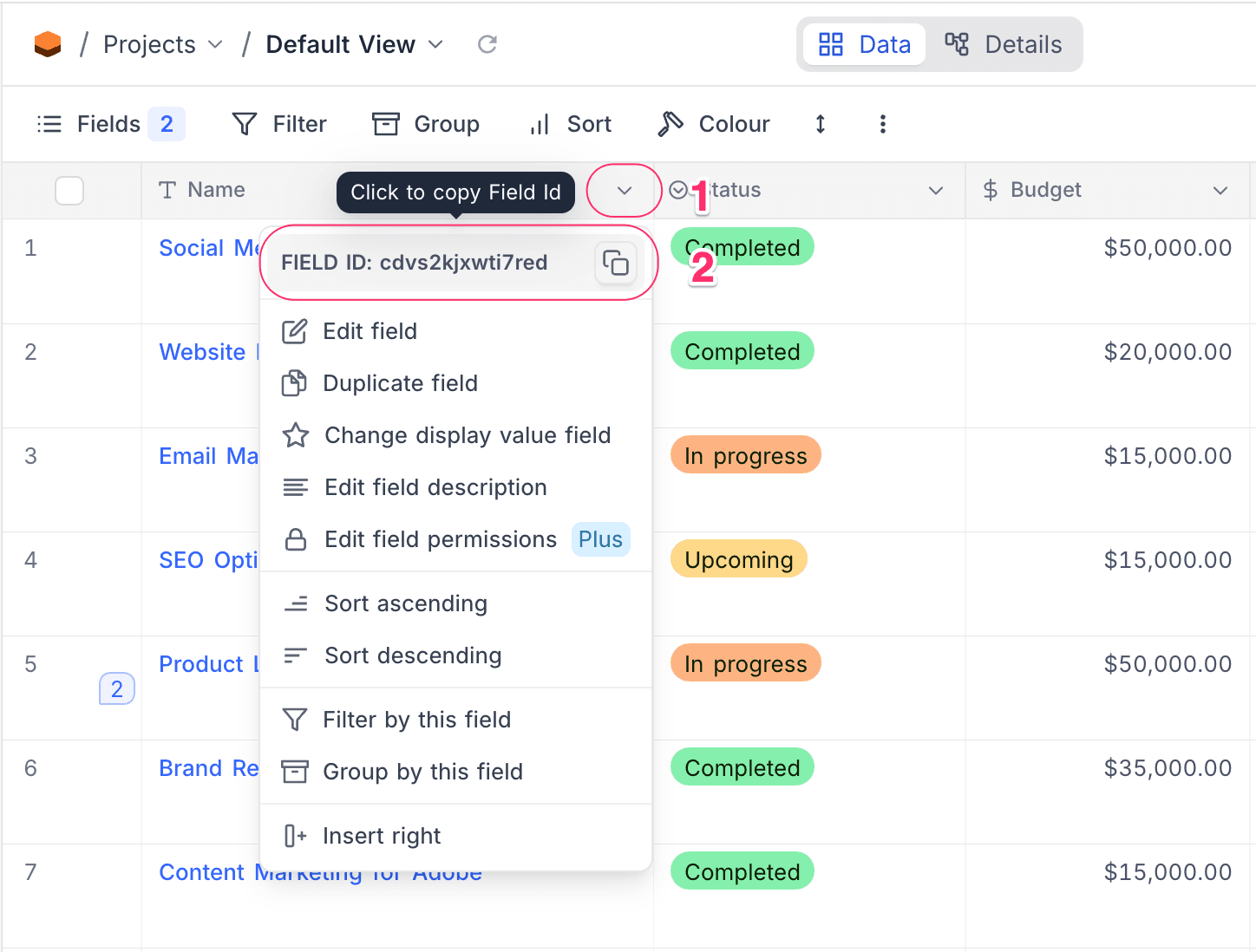Screen dimensions: 1256x952
Task: Open the Colour rows tool
Action: point(714,124)
